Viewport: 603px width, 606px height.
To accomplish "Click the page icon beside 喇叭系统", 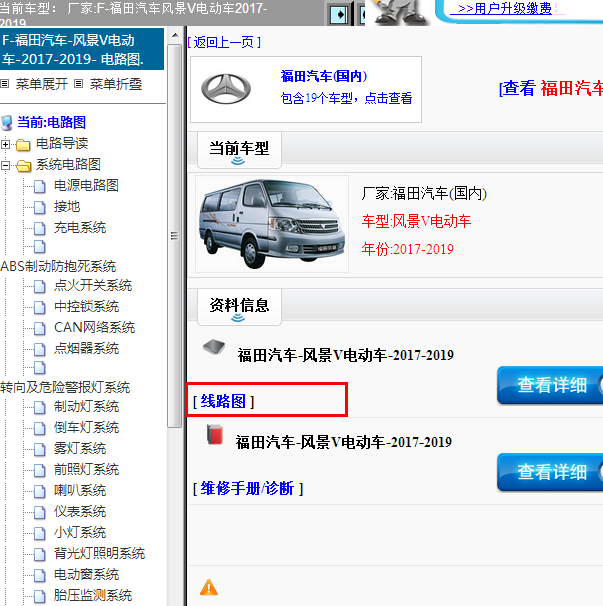I will point(39,491).
